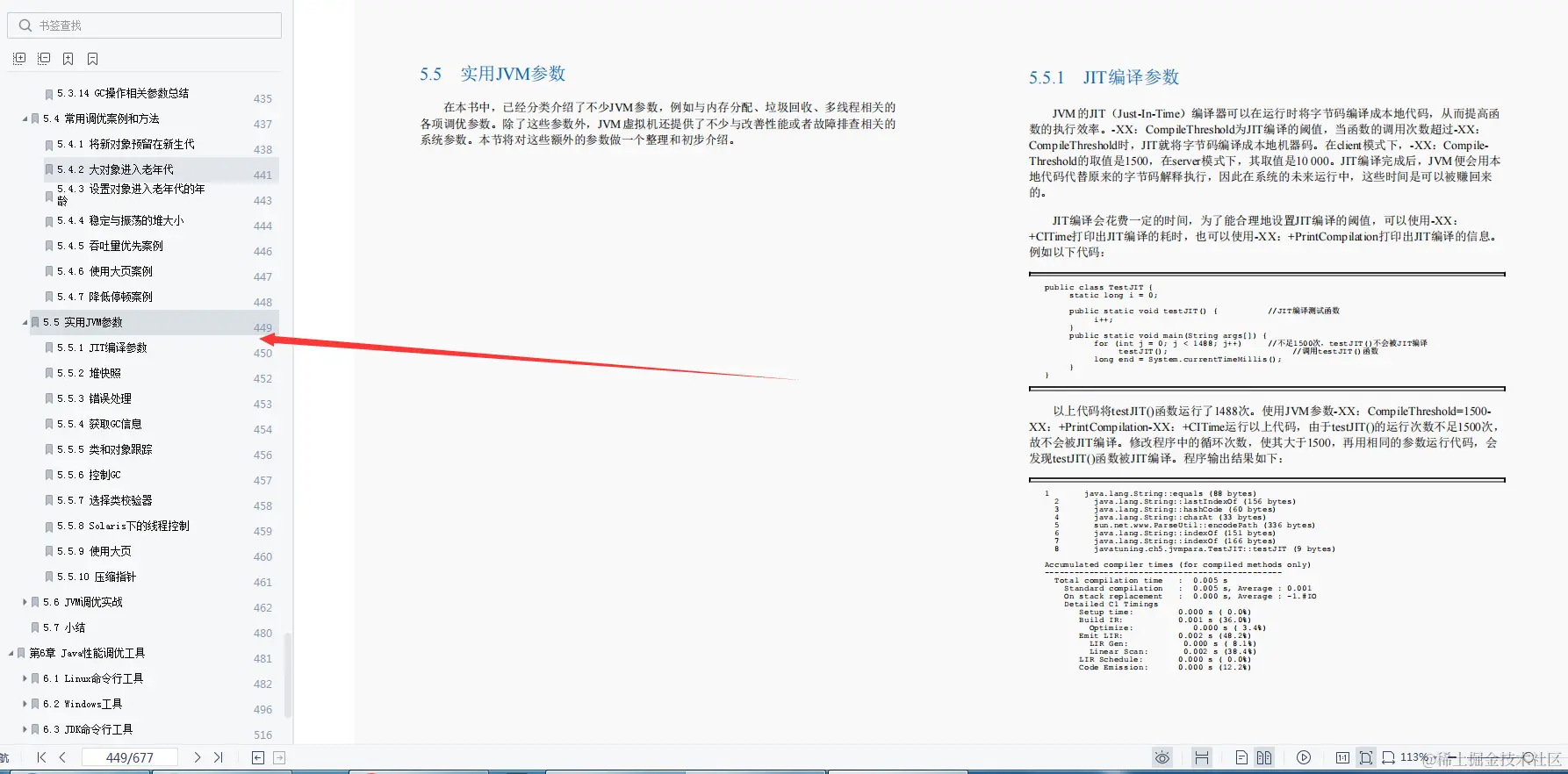Click the delete bookmark icon
The width and height of the screenshot is (1568, 774).
[92, 59]
